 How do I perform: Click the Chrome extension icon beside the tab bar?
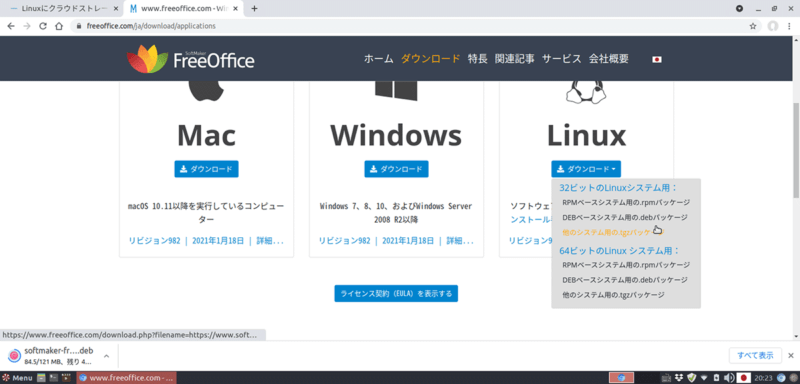740,9
